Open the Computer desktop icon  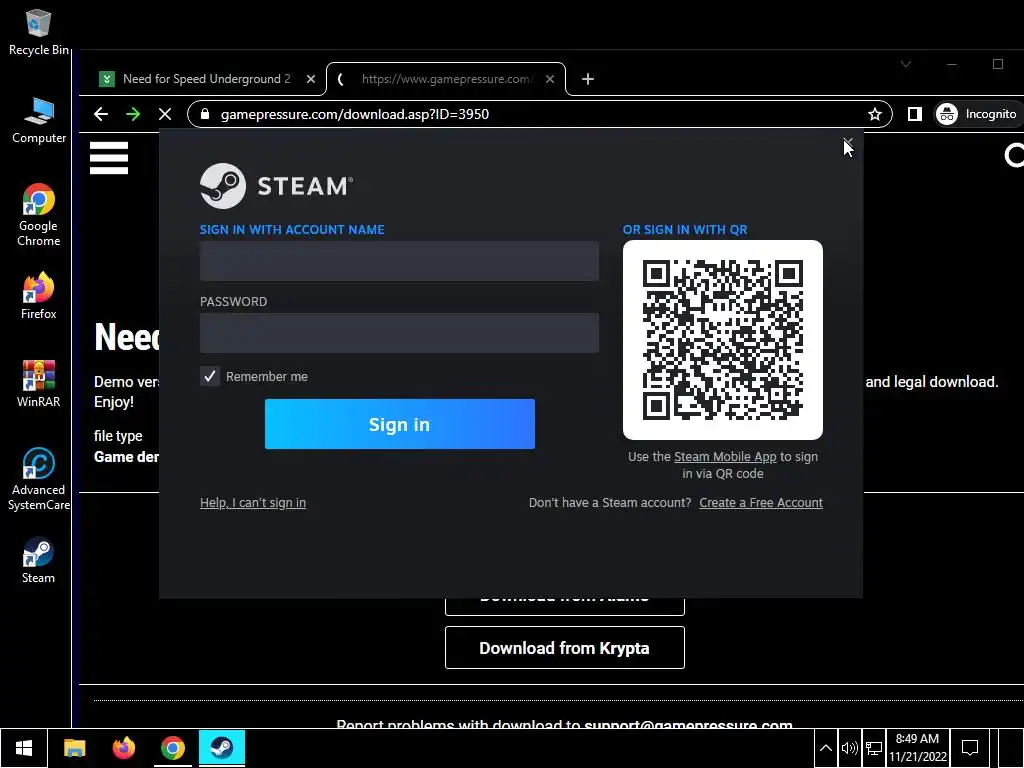pos(38,120)
